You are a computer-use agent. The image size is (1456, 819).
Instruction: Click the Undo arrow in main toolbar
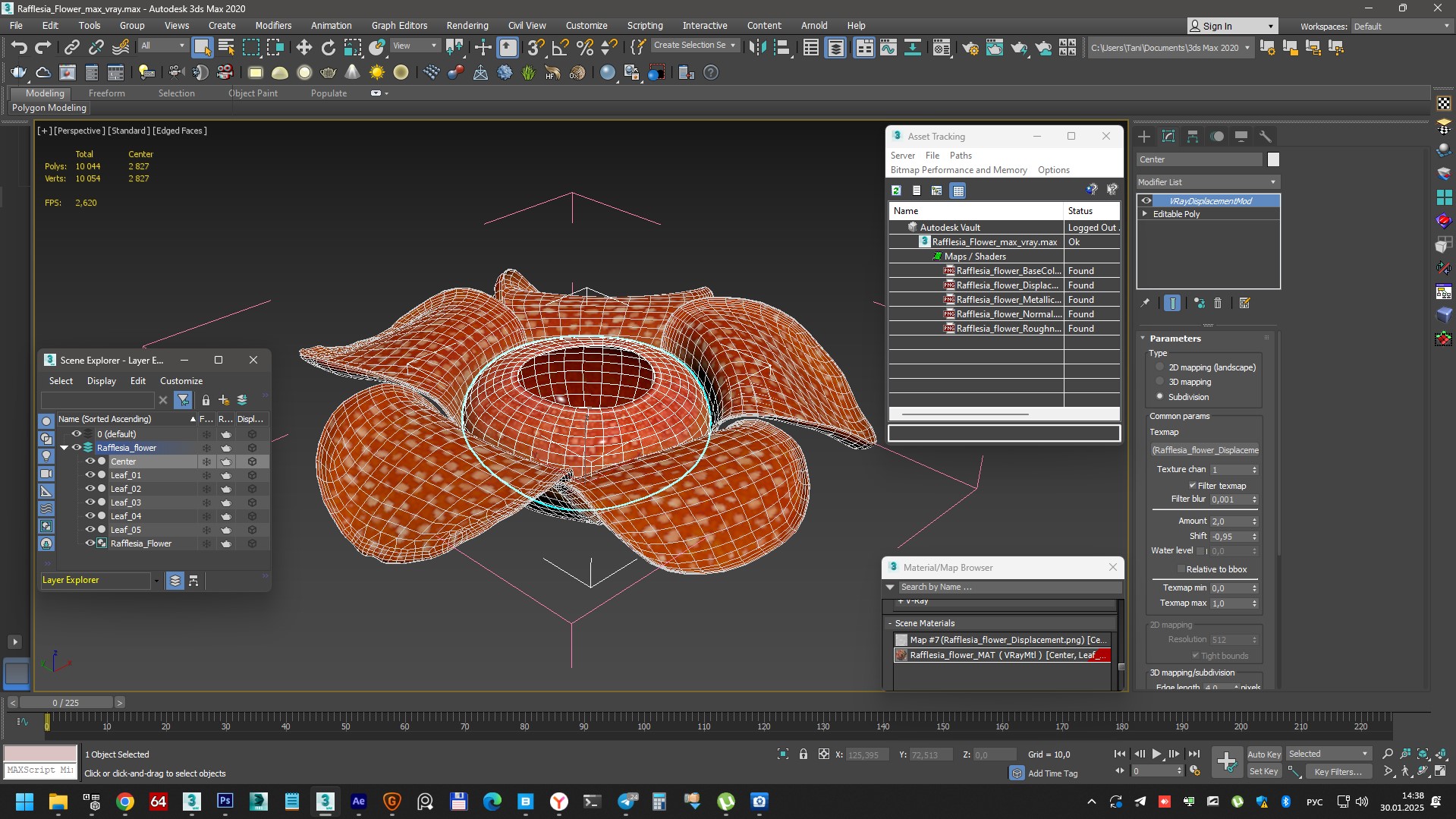(18, 47)
